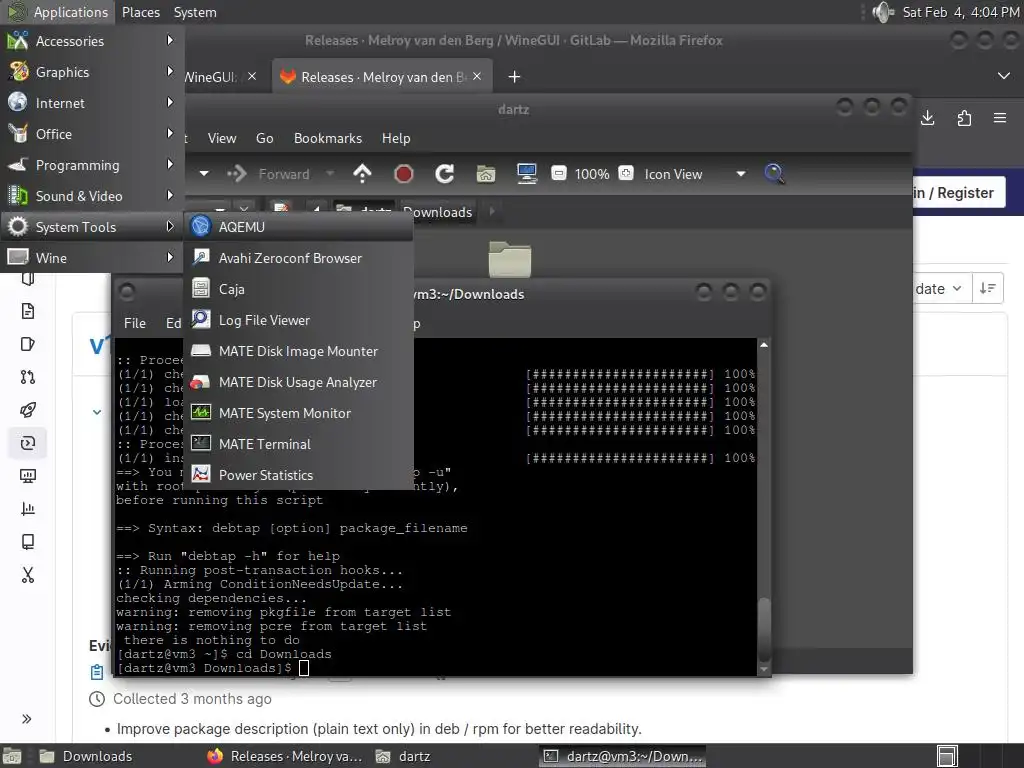1024x768 pixels.
Task: Open the Help menu in Caja
Action: pos(396,138)
